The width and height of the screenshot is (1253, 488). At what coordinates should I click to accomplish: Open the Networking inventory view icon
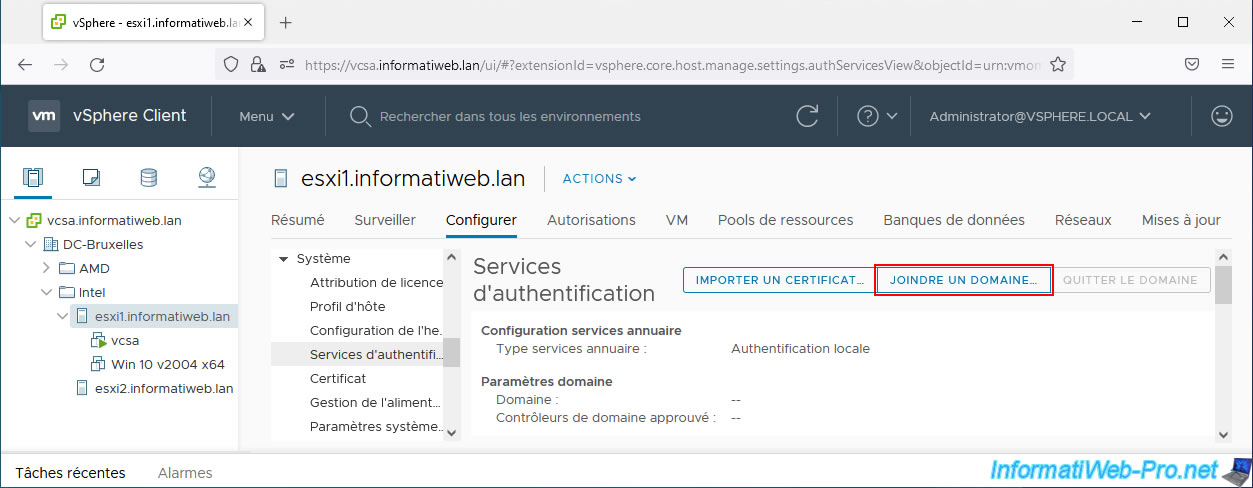click(x=206, y=178)
